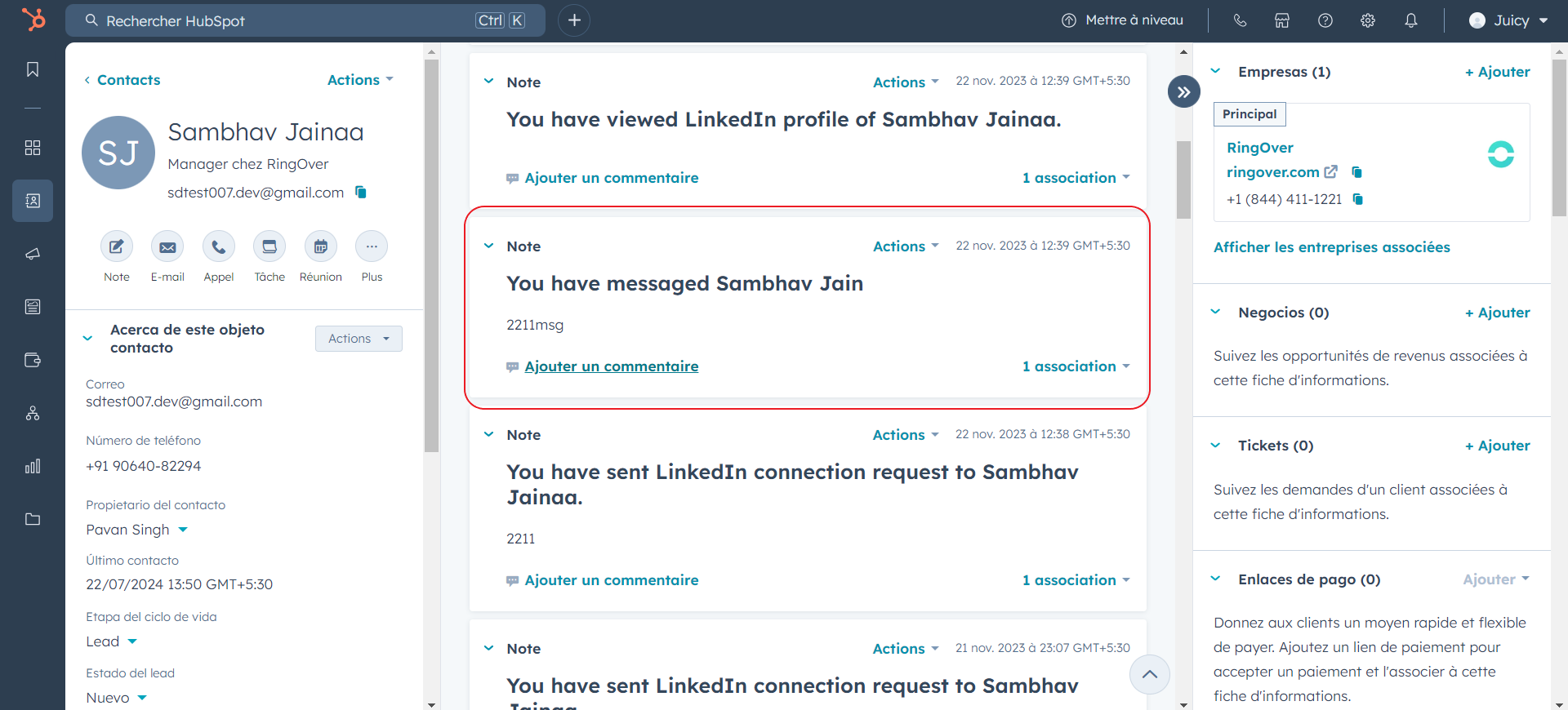Open 1 association for the 2211msg note
Screen dimensions: 1568x710
tap(1076, 366)
